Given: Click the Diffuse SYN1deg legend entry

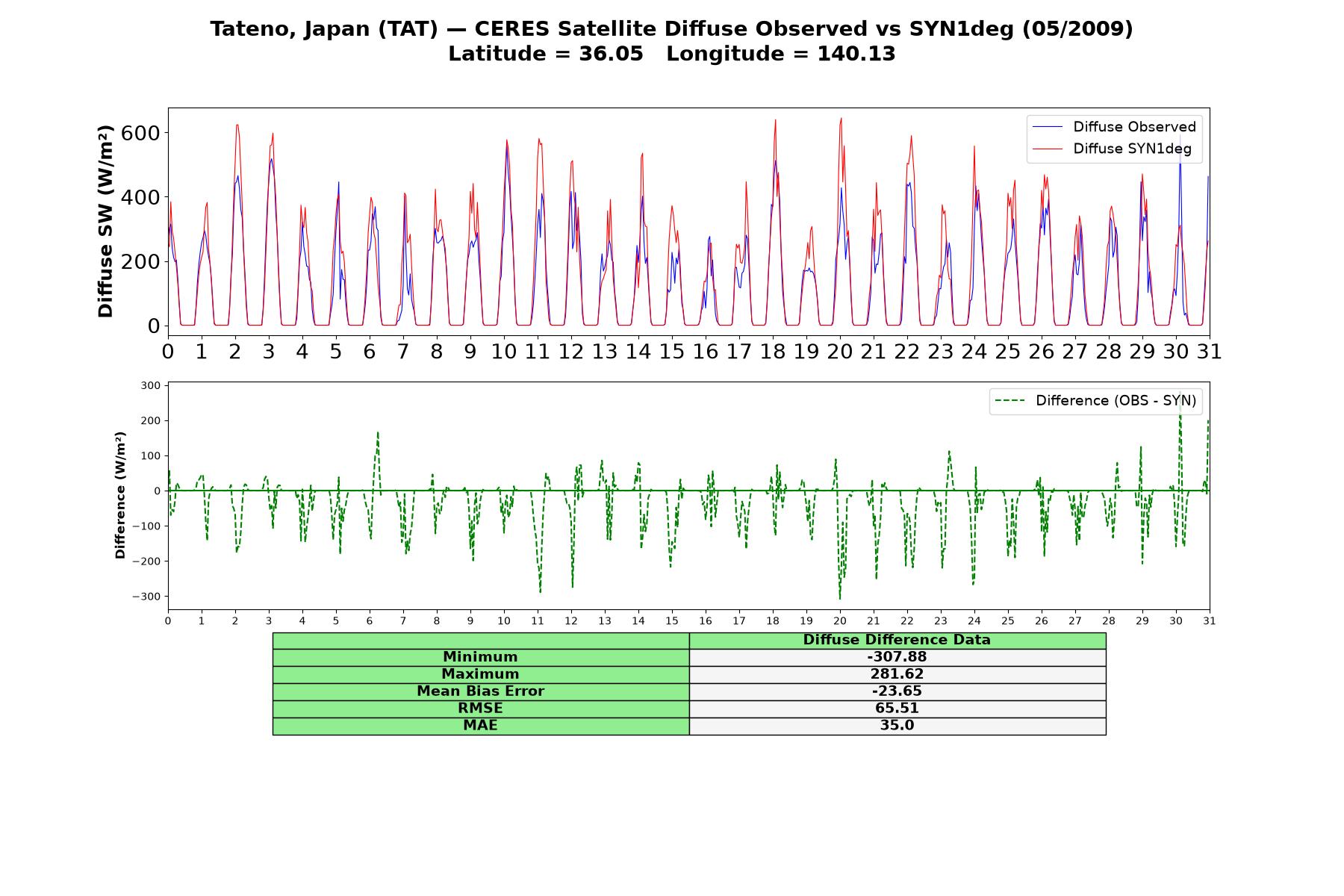Looking at the screenshot, I should click(1112, 149).
